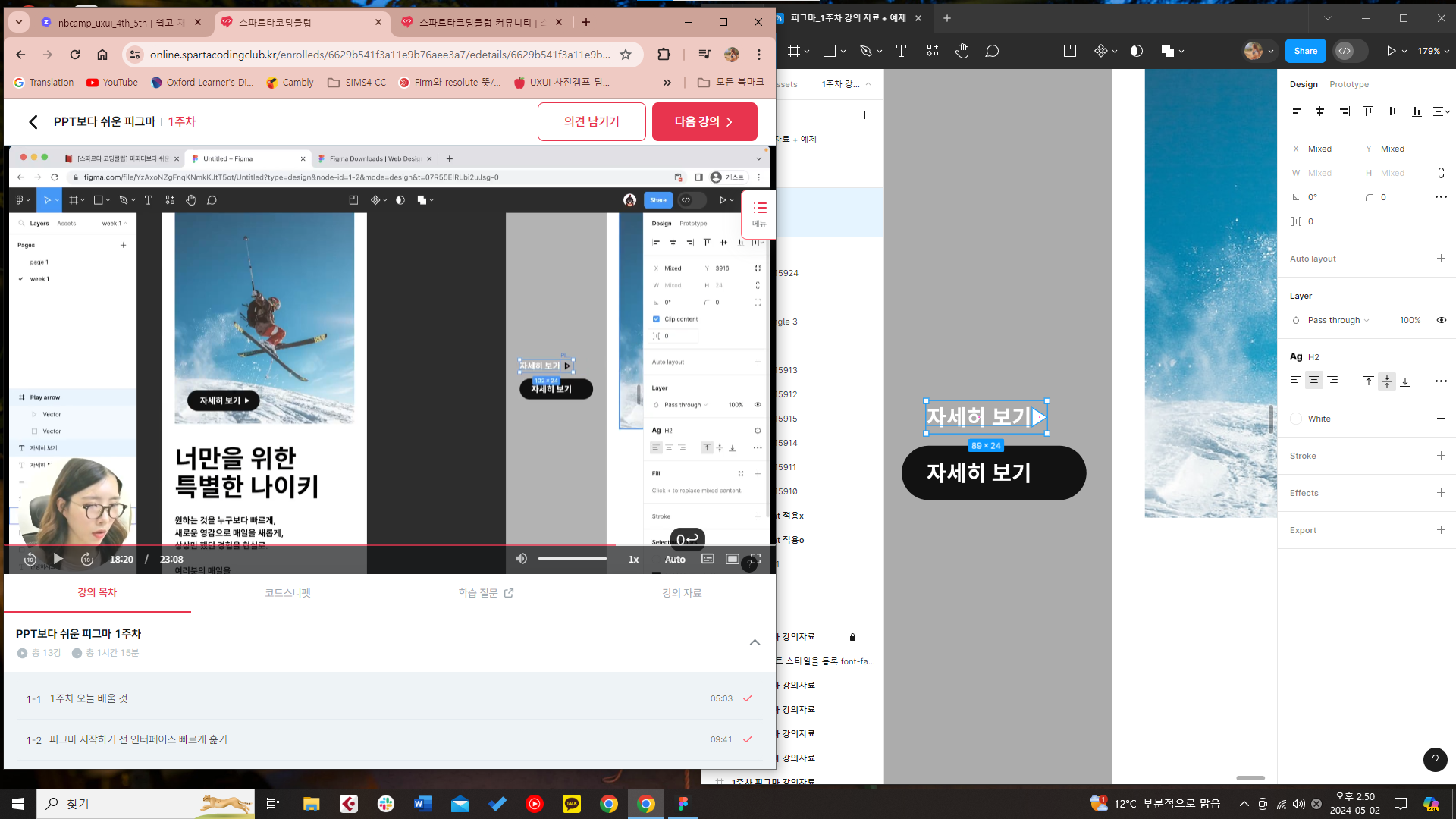Select the Text tool in Figma
The image size is (1456, 819).
[x=901, y=51]
